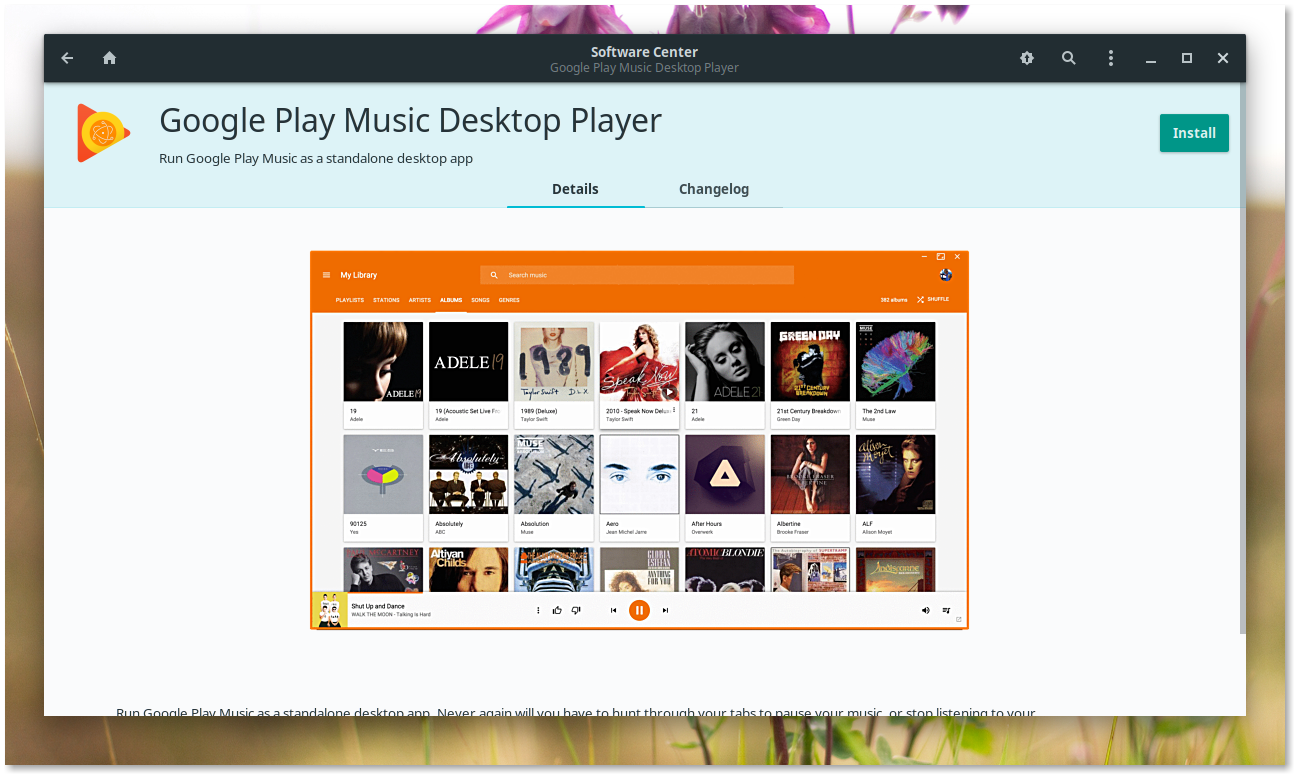Screen dimensions: 1294x774
Task: Install Google Play Music Desktop Player
Action: 1194,133
